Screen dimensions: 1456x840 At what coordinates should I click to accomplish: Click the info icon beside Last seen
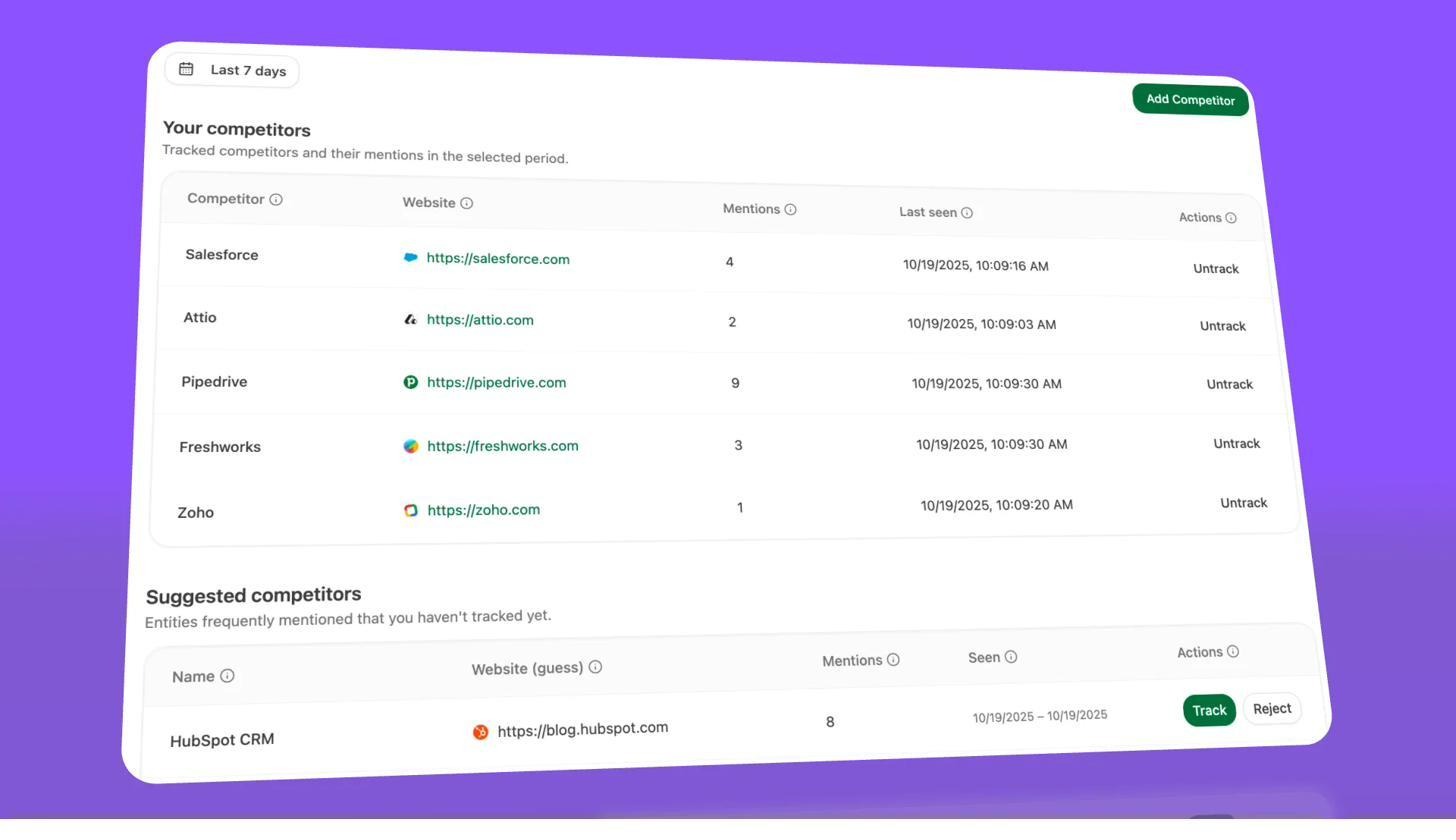(967, 212)
